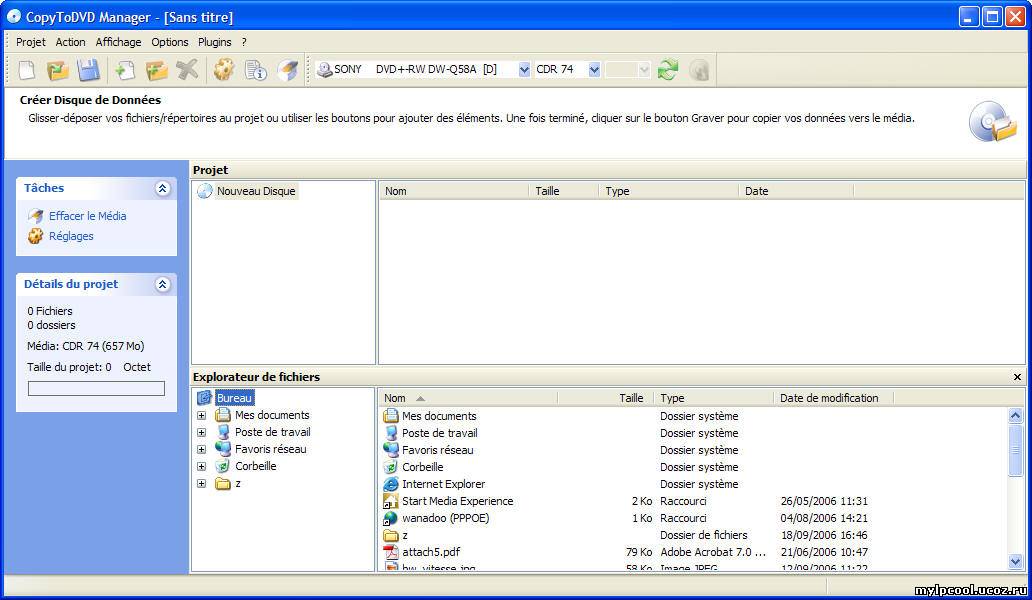This screenshot has height=600, width=1032.
Task: Show project info with the document-info icon
Action: pos(255,70)
